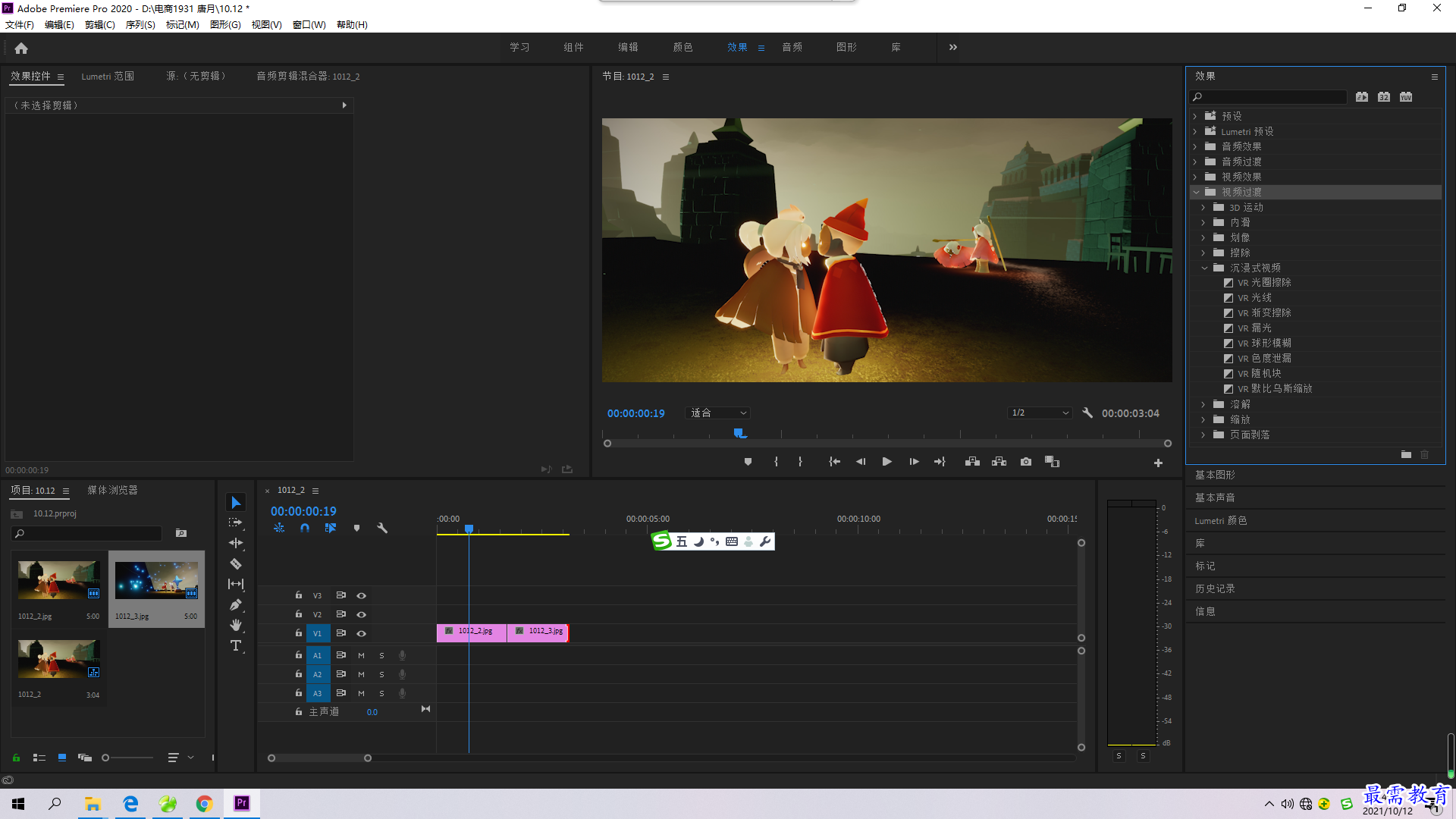Toggle lock on V1 track

pyautogui.click(x=299, y=632)
